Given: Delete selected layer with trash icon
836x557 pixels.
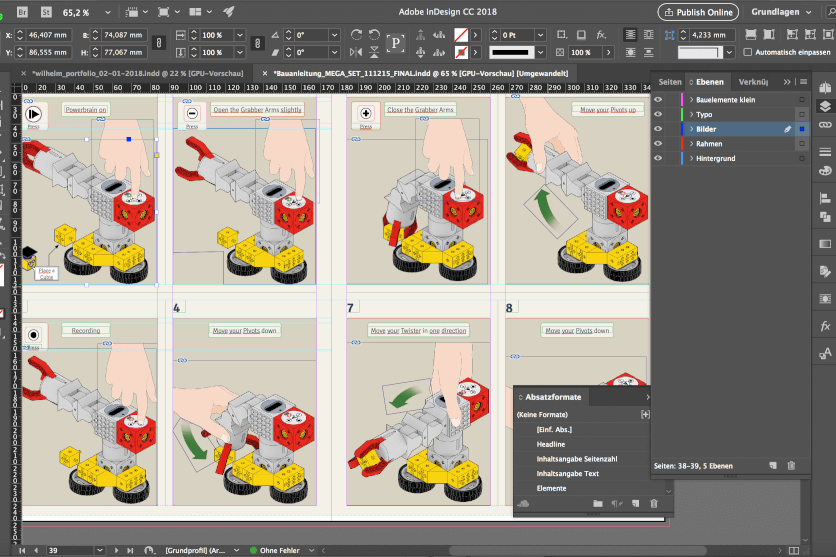Looking at the screenshot, I should (790, 466).
